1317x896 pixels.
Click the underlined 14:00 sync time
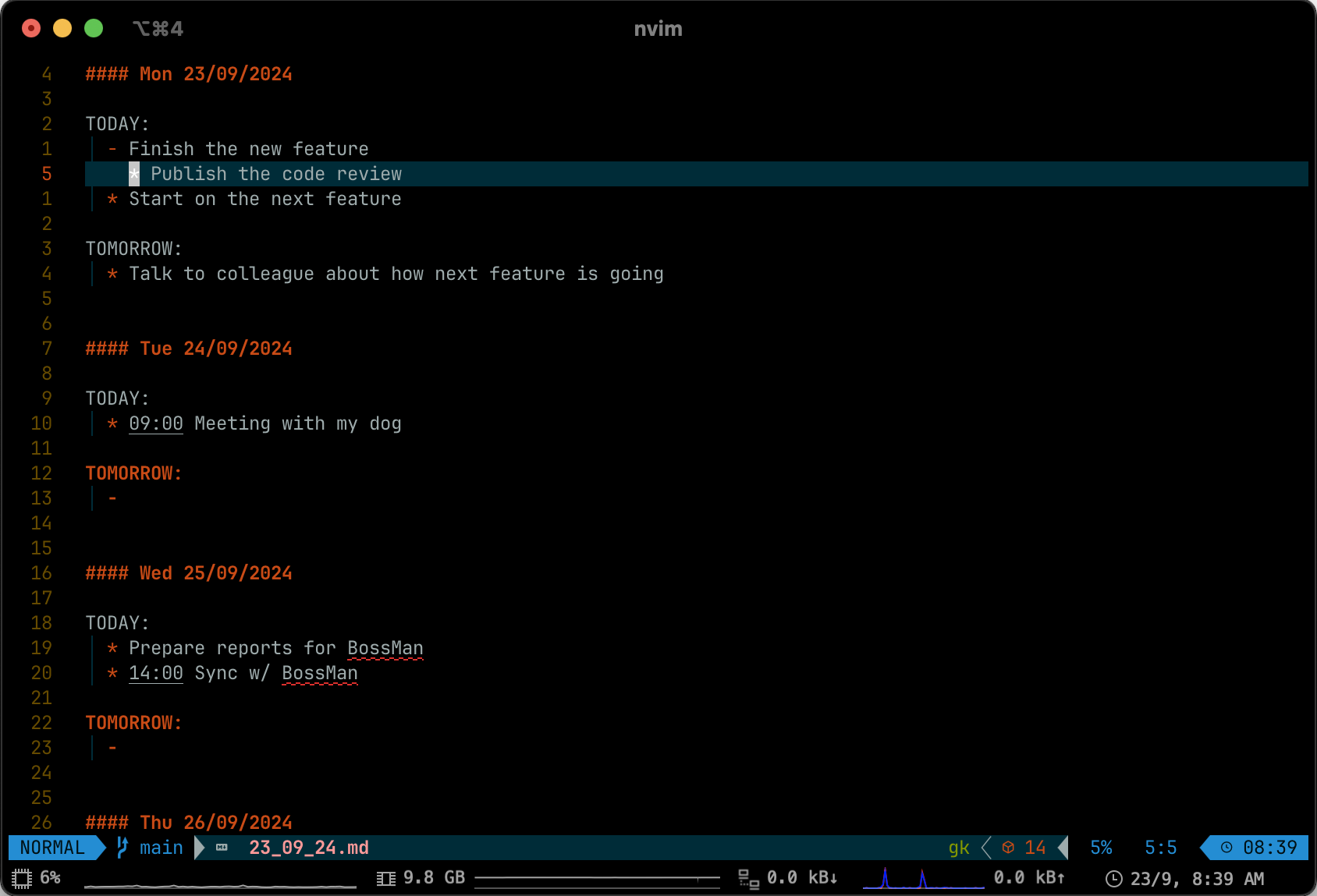point(156,673)
